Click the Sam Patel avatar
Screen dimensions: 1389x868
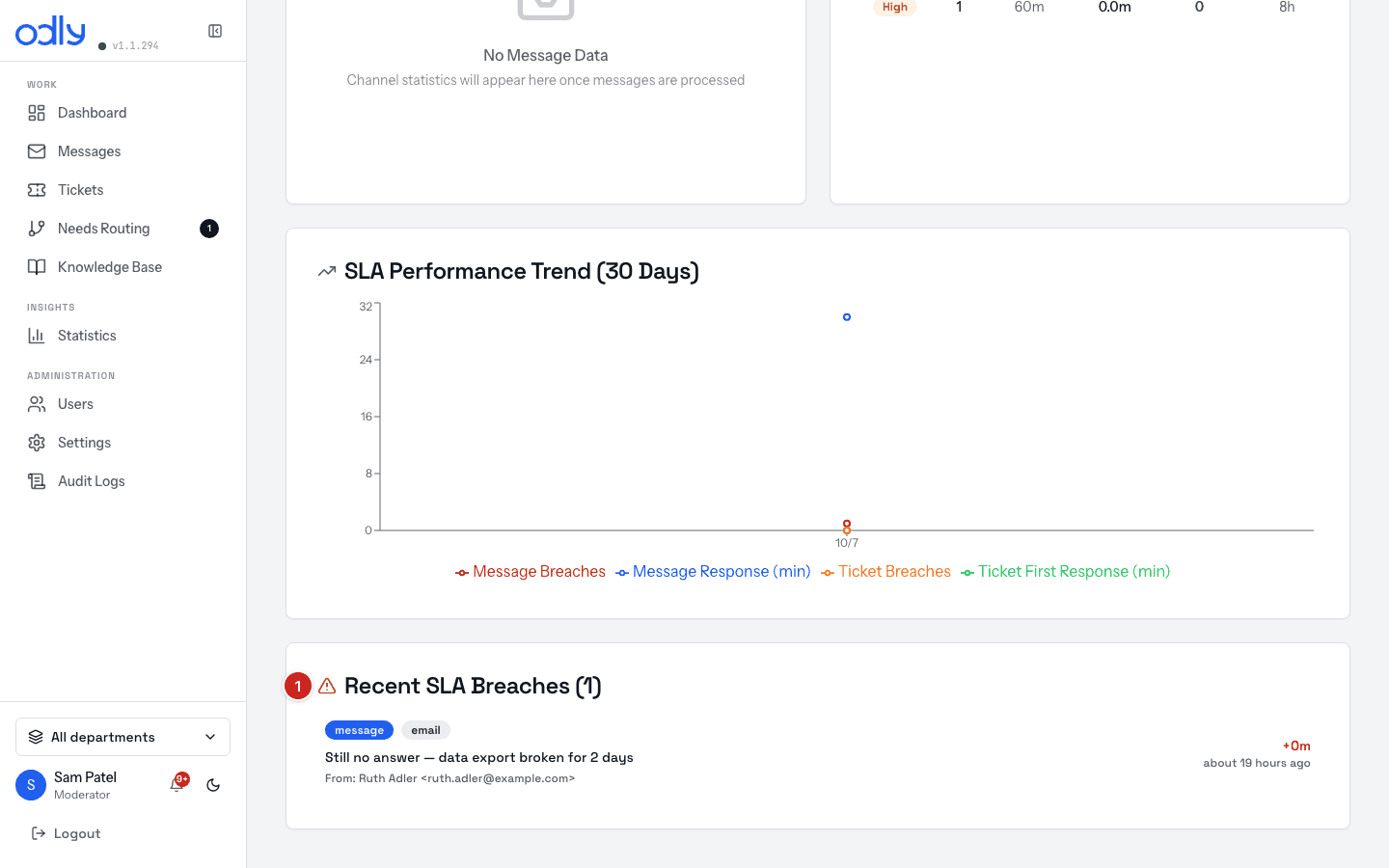31,785
